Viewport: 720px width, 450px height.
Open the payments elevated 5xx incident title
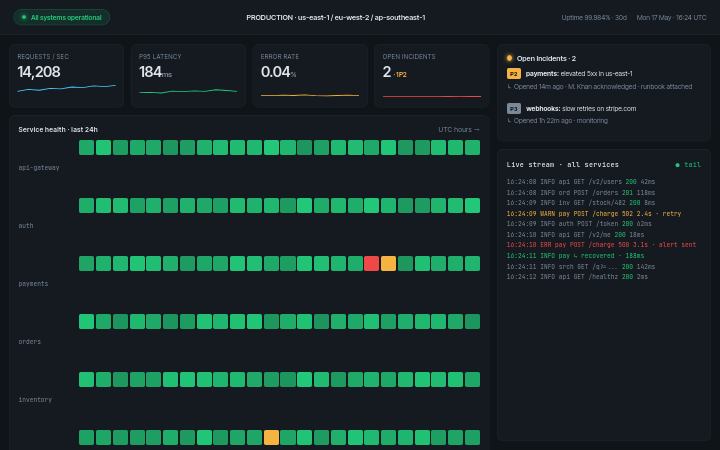(579, 73)
